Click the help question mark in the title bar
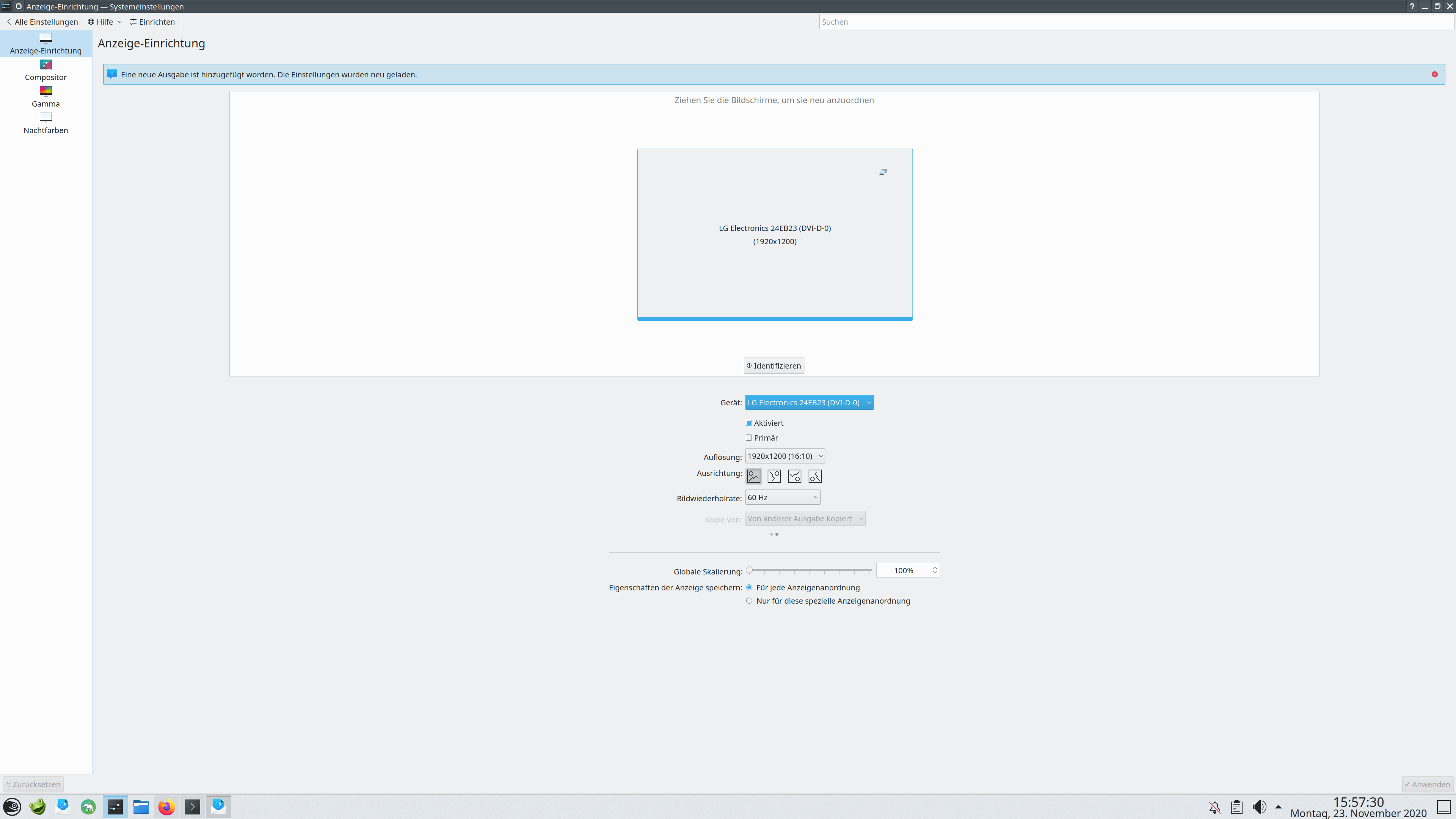This screenshot has width=1456, height=819. (1412, 6)
